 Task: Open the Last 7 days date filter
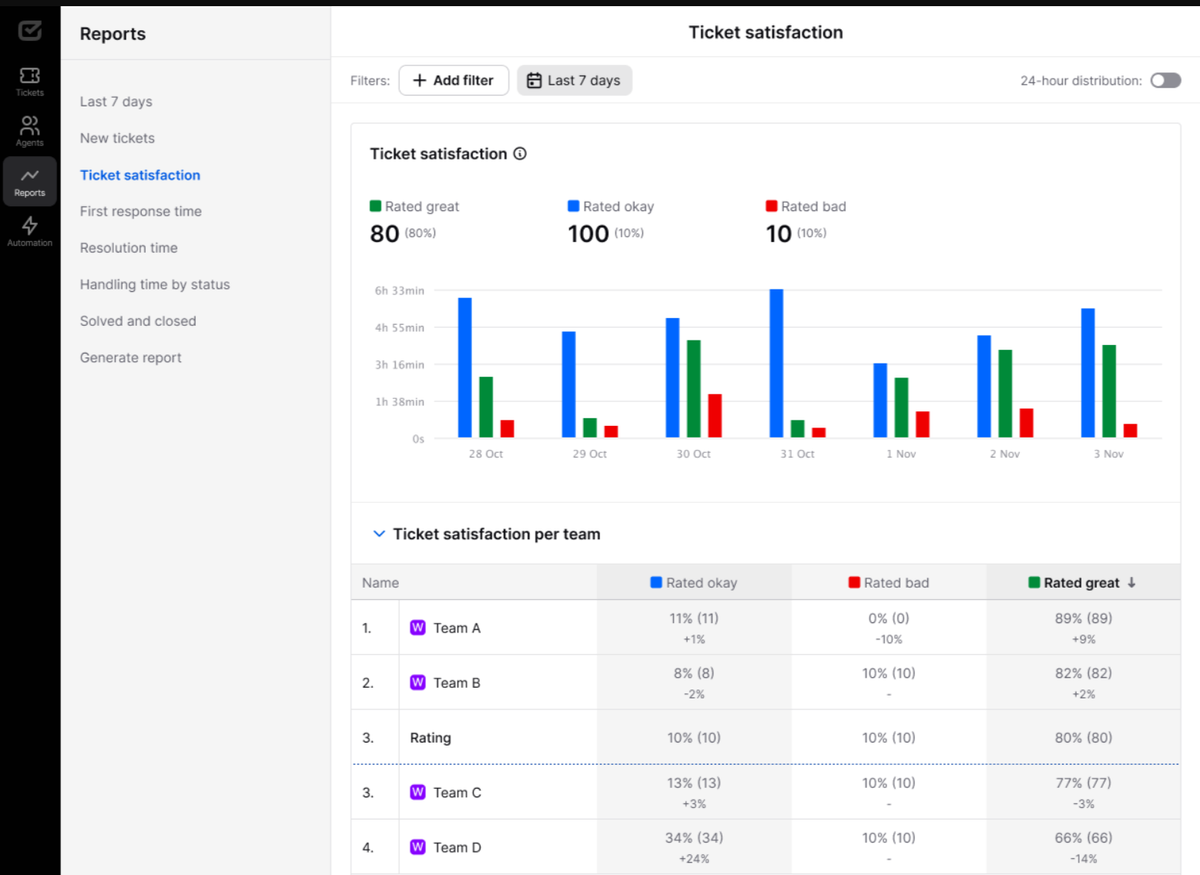(x=574, y=80)
